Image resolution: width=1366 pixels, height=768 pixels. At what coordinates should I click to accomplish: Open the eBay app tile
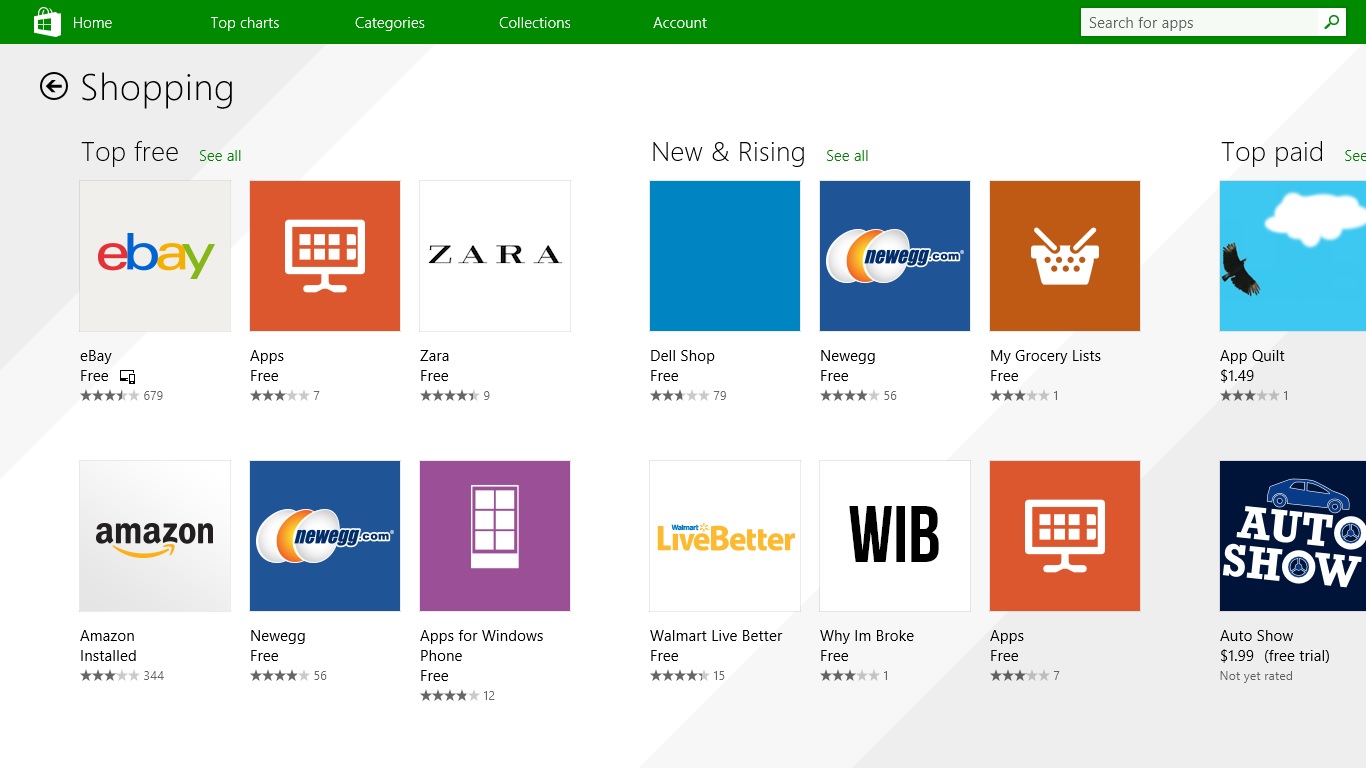(x=155, y=256)
